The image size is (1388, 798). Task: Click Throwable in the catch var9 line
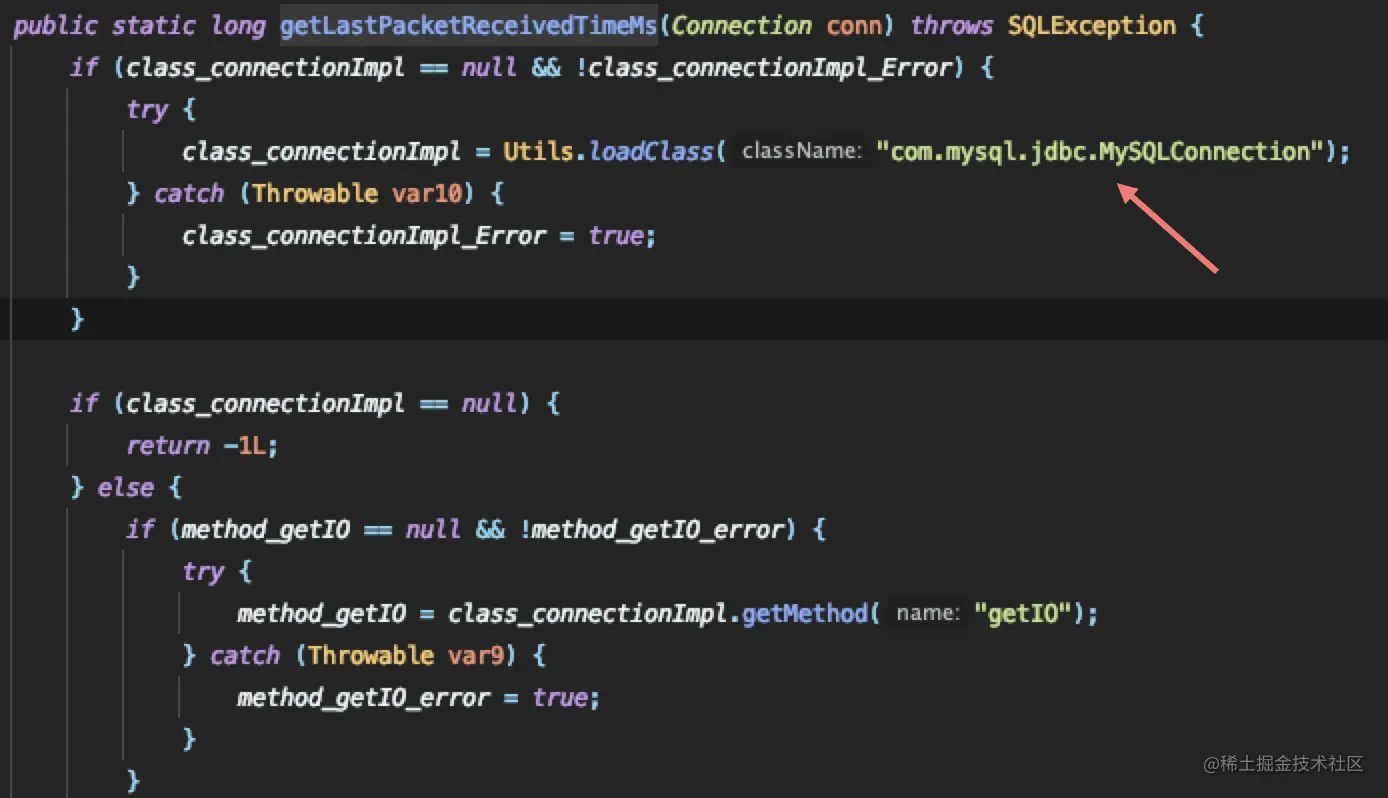370,655
